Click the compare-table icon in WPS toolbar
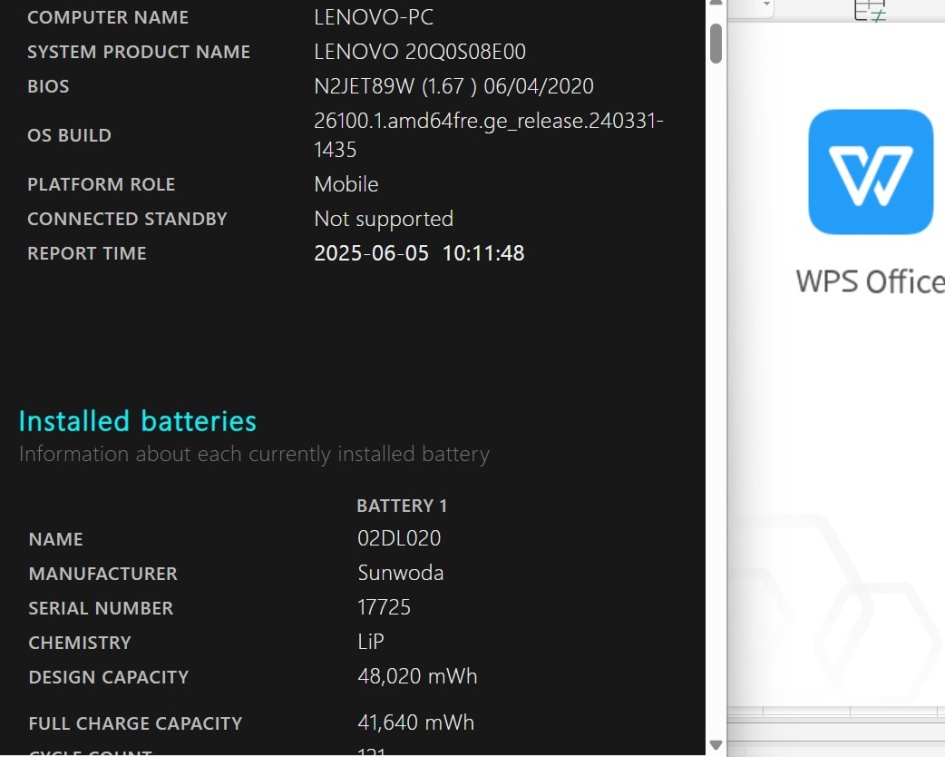The image size is (945, 757). 870,10
